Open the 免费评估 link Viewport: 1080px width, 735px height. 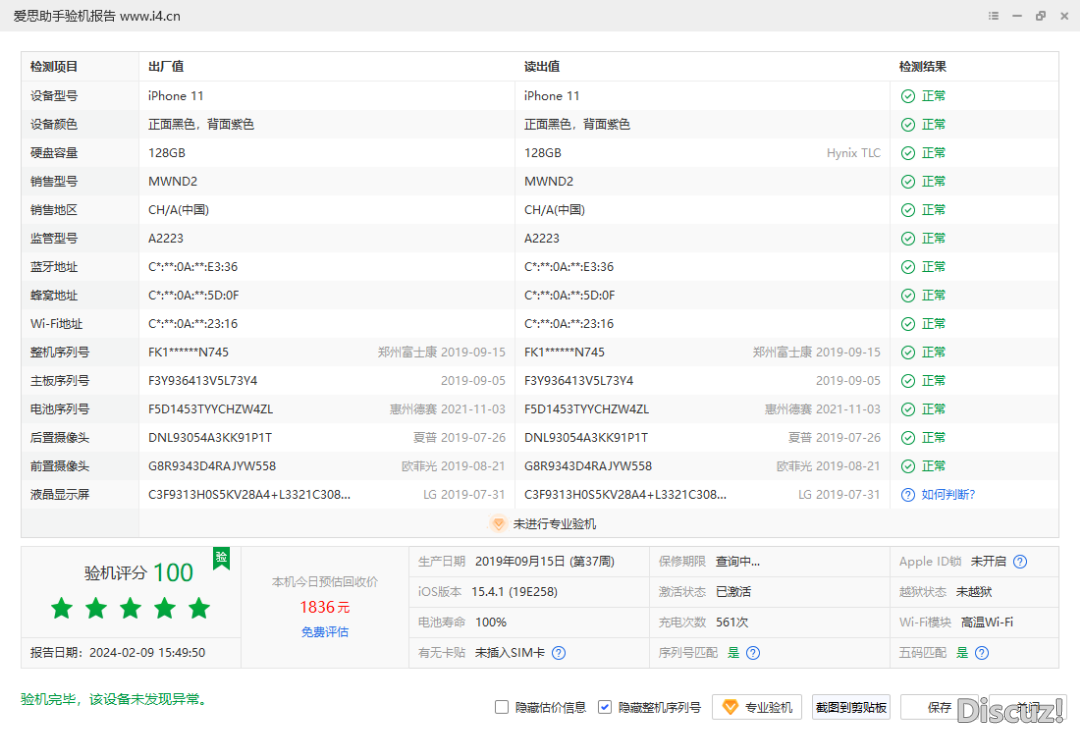tap(324, 632)
